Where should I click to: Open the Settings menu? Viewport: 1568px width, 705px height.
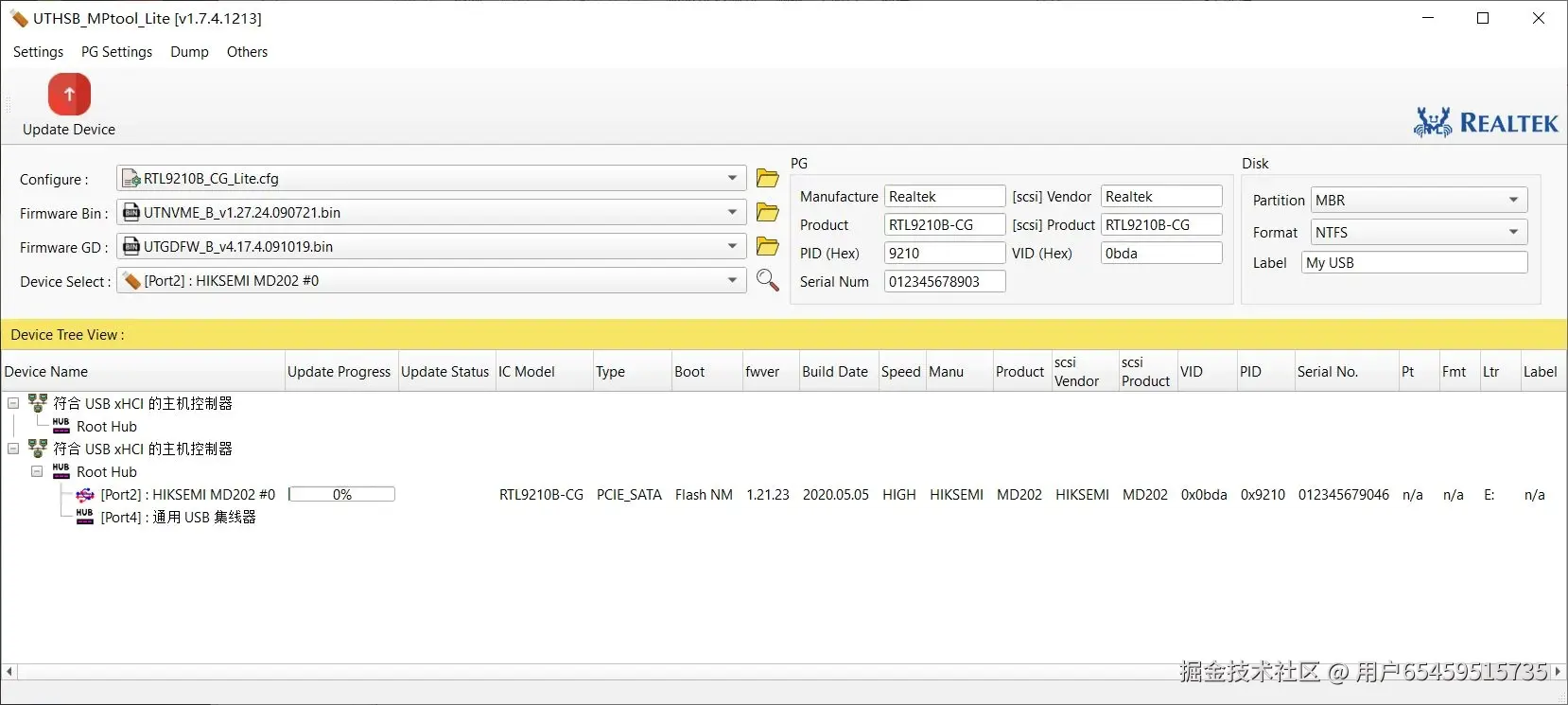[x=38, y=52]
